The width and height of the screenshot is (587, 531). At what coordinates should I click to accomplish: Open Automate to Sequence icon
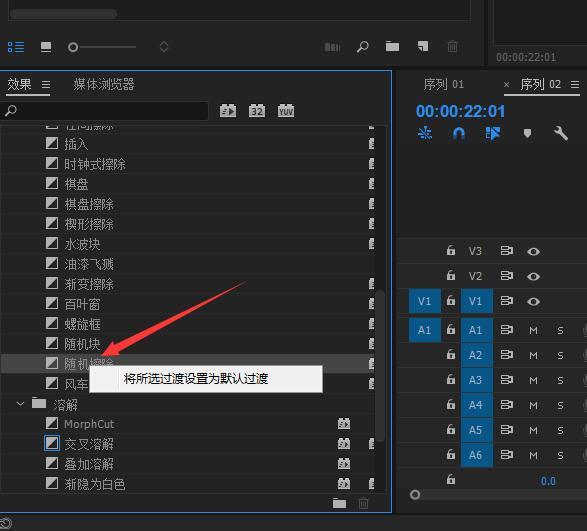pos(332,47)
